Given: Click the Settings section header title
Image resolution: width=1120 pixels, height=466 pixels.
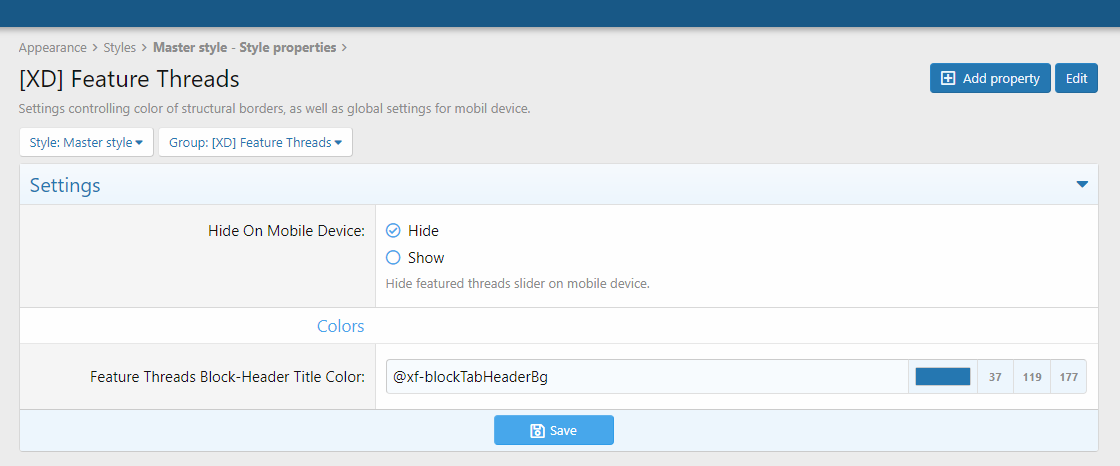Looking at the screenshot, I should pyautogui.click(x=65, y=186).
